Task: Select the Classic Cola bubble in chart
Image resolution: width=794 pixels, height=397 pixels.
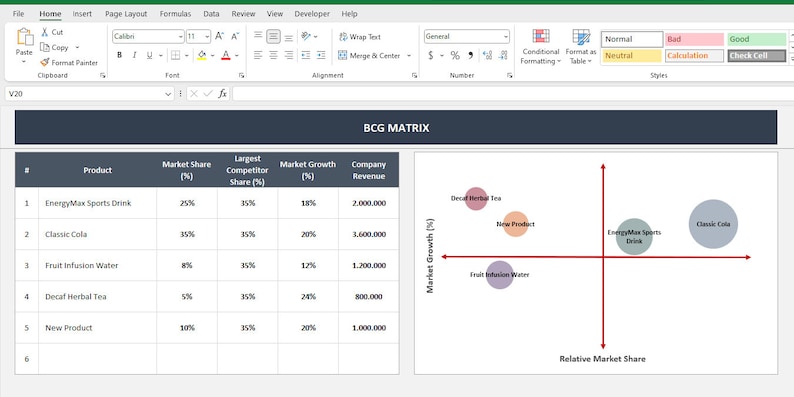Action: [713, 224]
